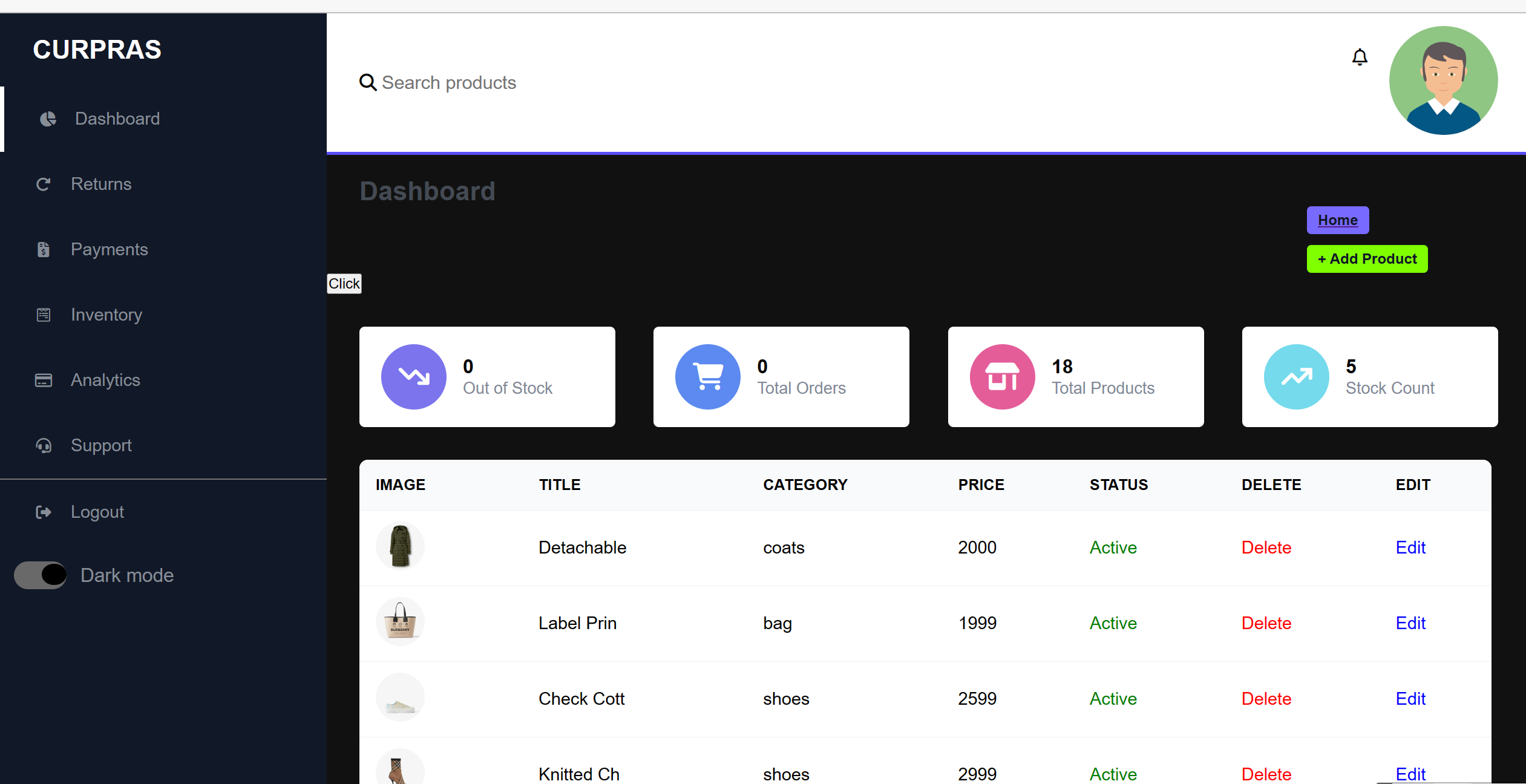The image size is (1526, 784).
Task: Click the Home button
Action: coord(1337,220)
